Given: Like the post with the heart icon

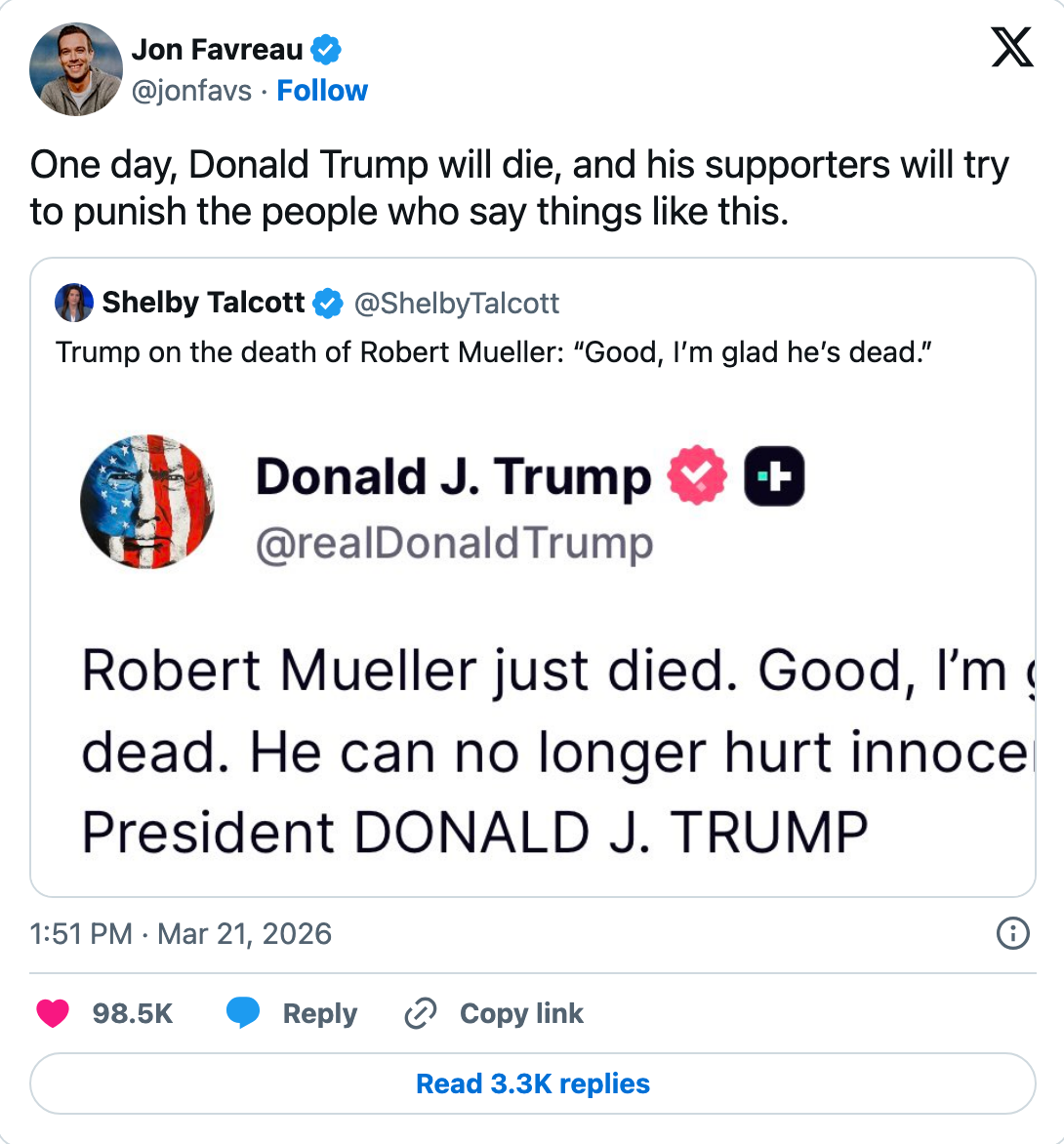Looking at the screenshot, I should click(x=53, y=1014).
